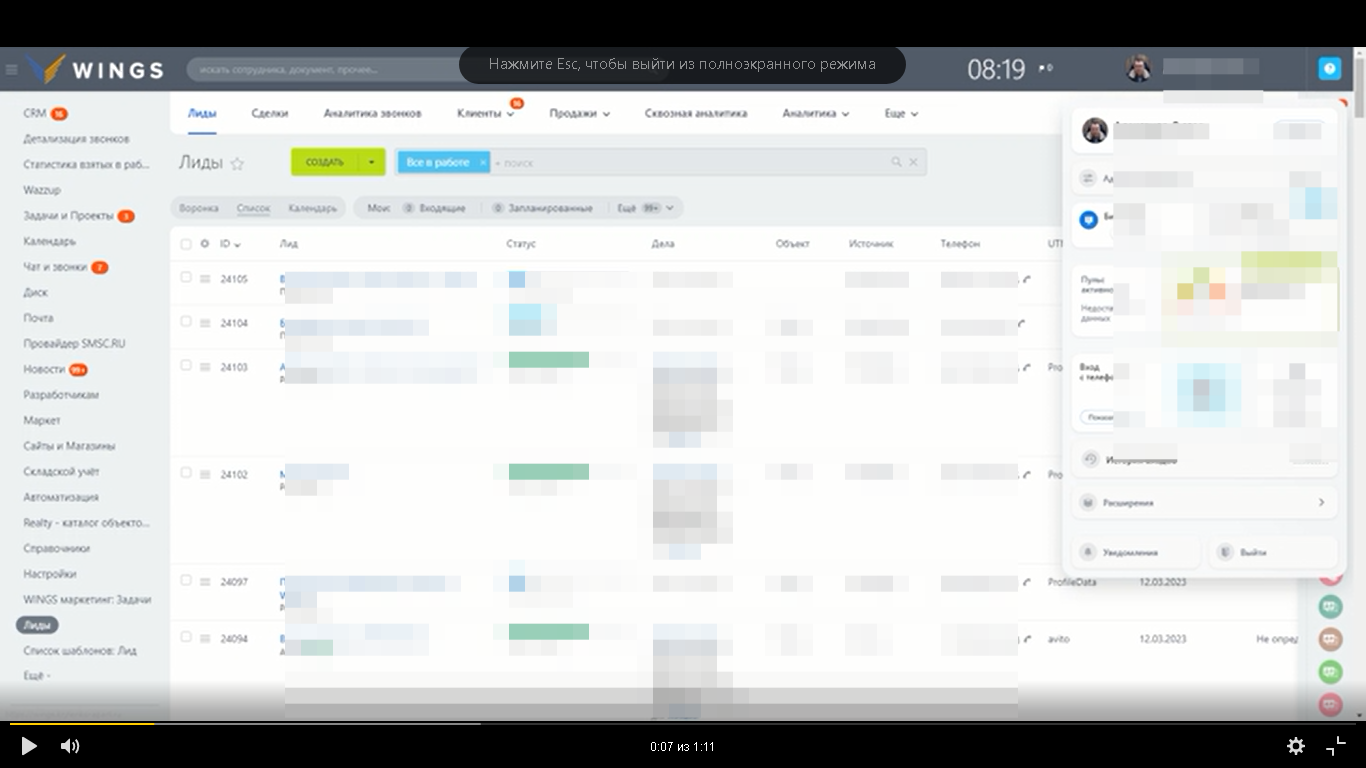Open the hamburger menu beside the WINGS logo
Viewport: 1366px width, 768px height.
click(x=12, y=70)
